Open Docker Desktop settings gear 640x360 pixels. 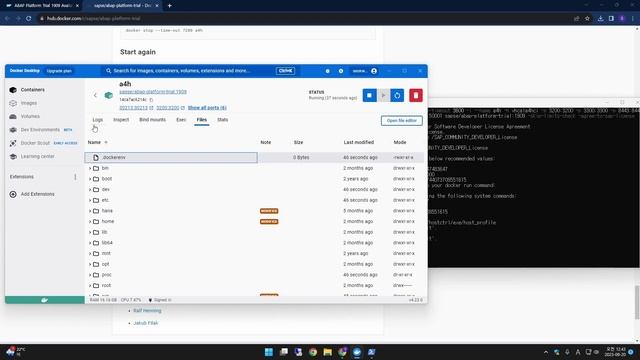coord(341,71)
